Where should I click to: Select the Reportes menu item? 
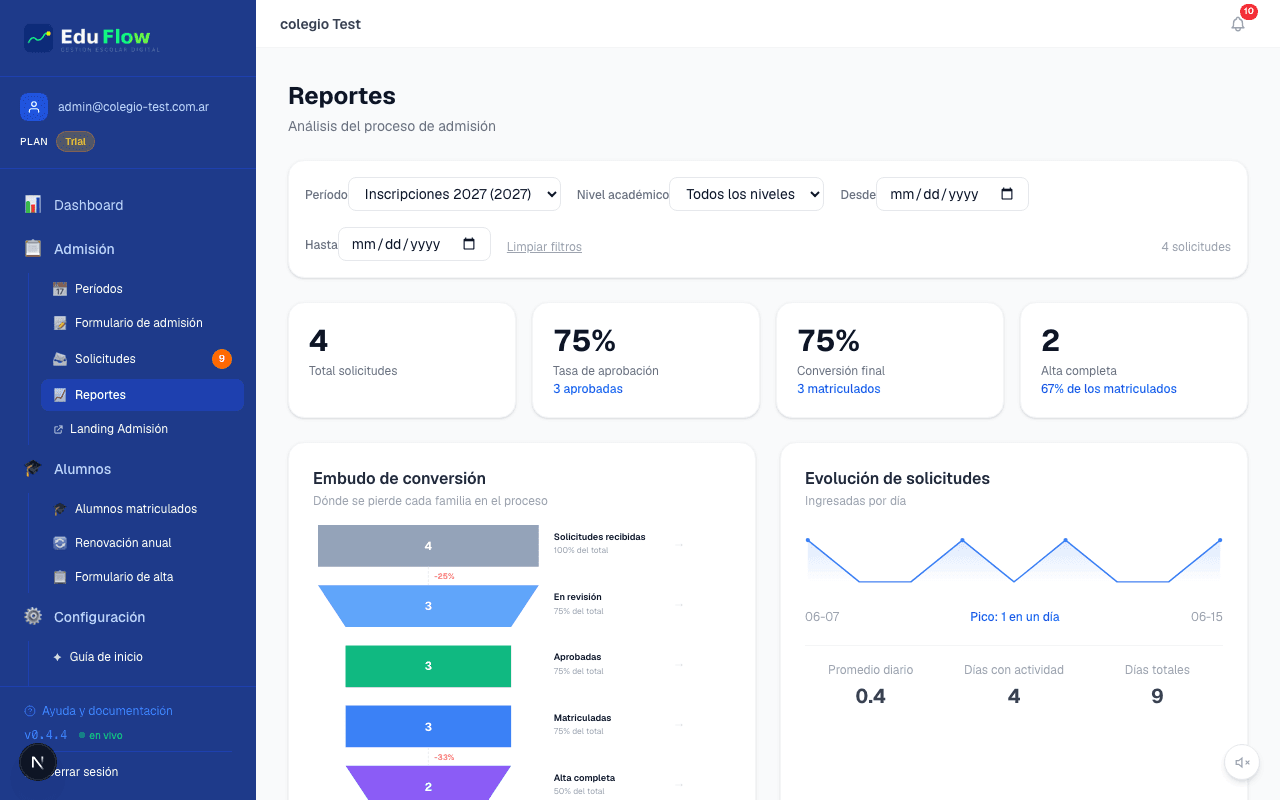click(142, 395)
